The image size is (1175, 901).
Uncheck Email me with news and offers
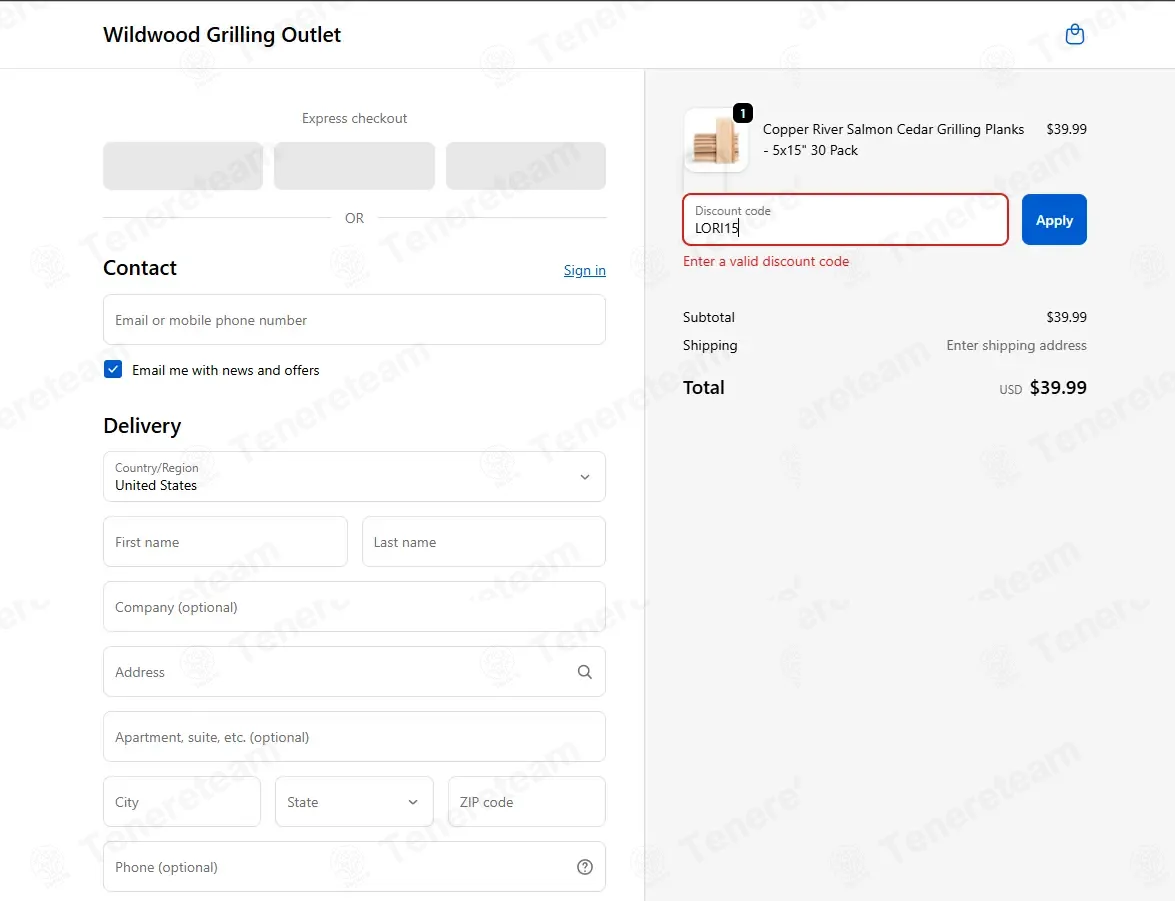pyautogui.click(x=113, y=369)
